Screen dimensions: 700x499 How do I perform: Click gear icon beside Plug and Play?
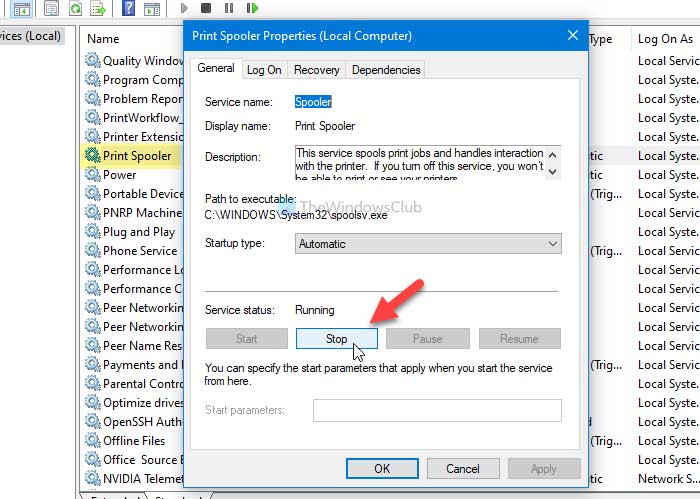(92, 231)
